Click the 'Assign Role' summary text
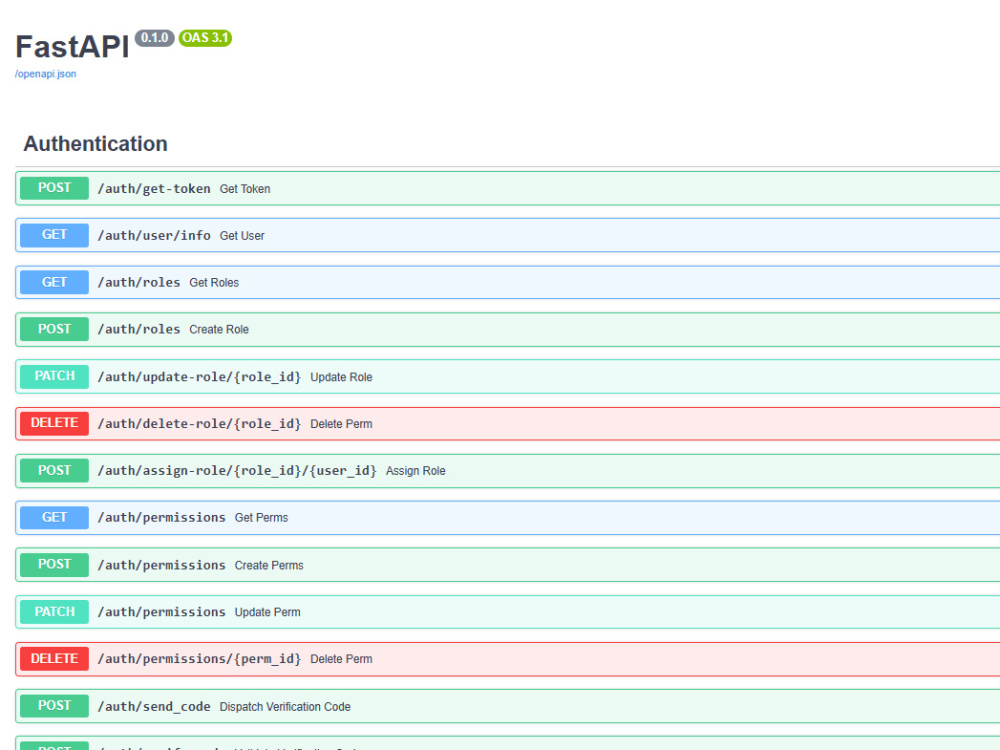Image resolution: width=1000 pixels, height=750 pixels. (416, 471)
